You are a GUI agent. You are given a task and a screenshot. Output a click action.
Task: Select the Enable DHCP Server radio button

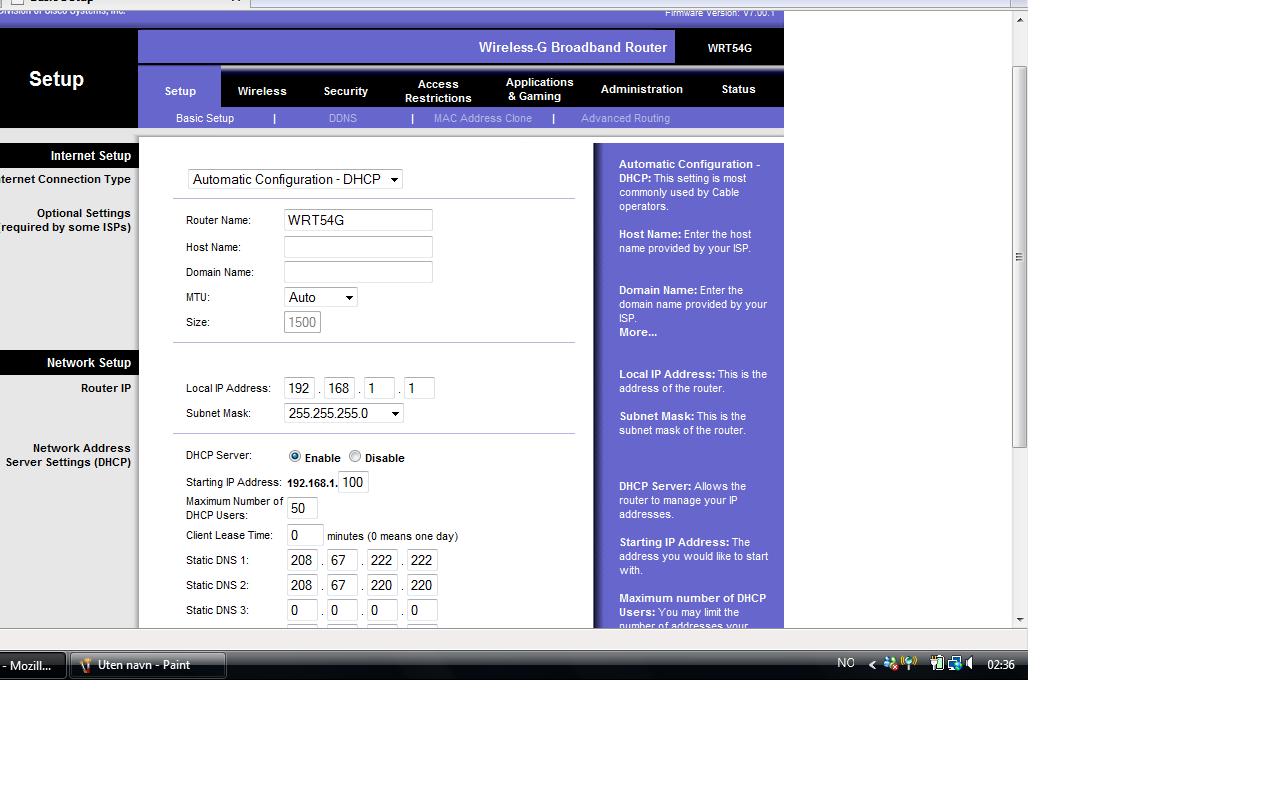[295, 456]
